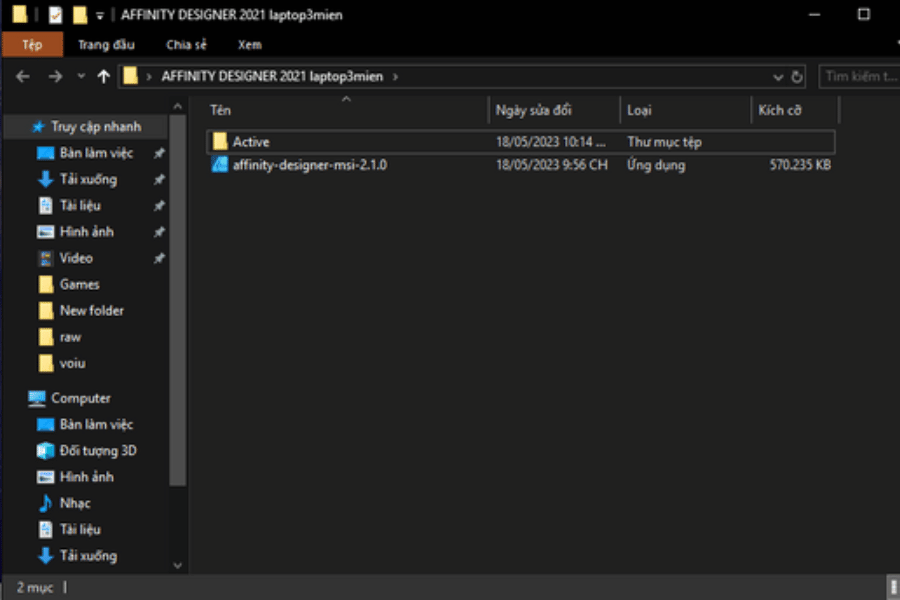Click the affinity-designer-msi installer file icon
Viewport: 900px width, 600px height.
pos(220,165)
